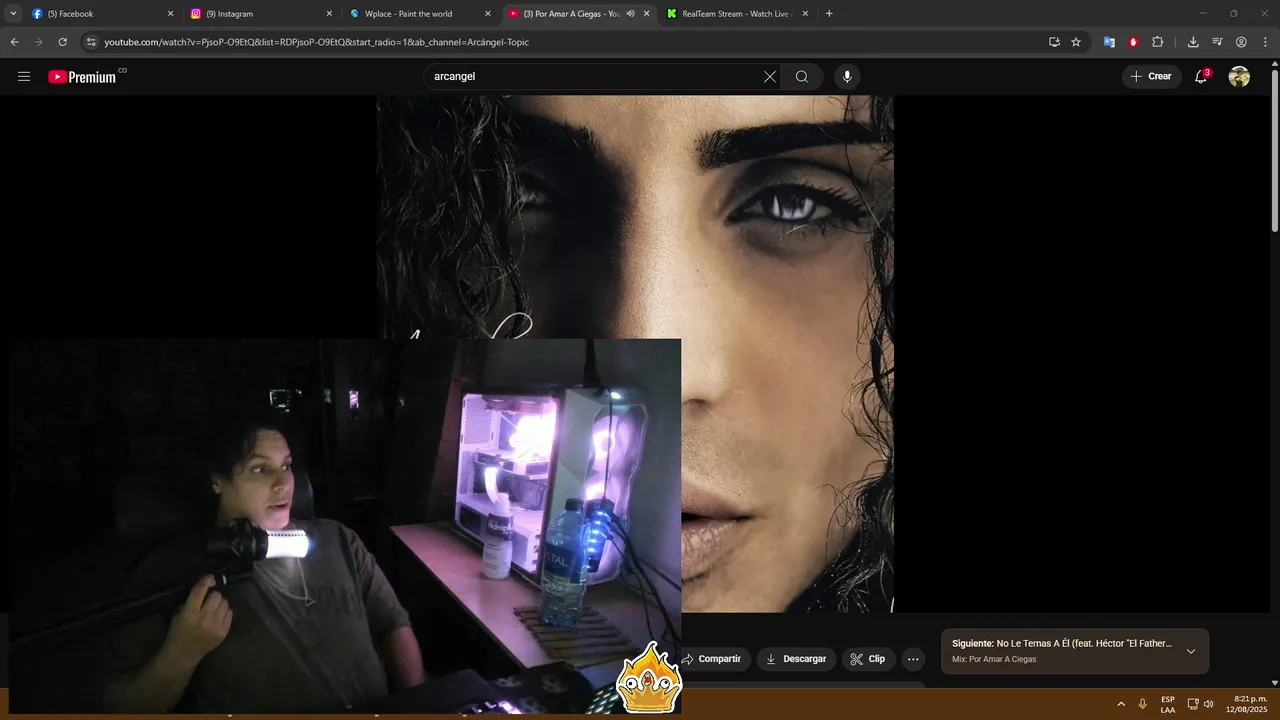Install app icon in address bar

[1054, 42]
